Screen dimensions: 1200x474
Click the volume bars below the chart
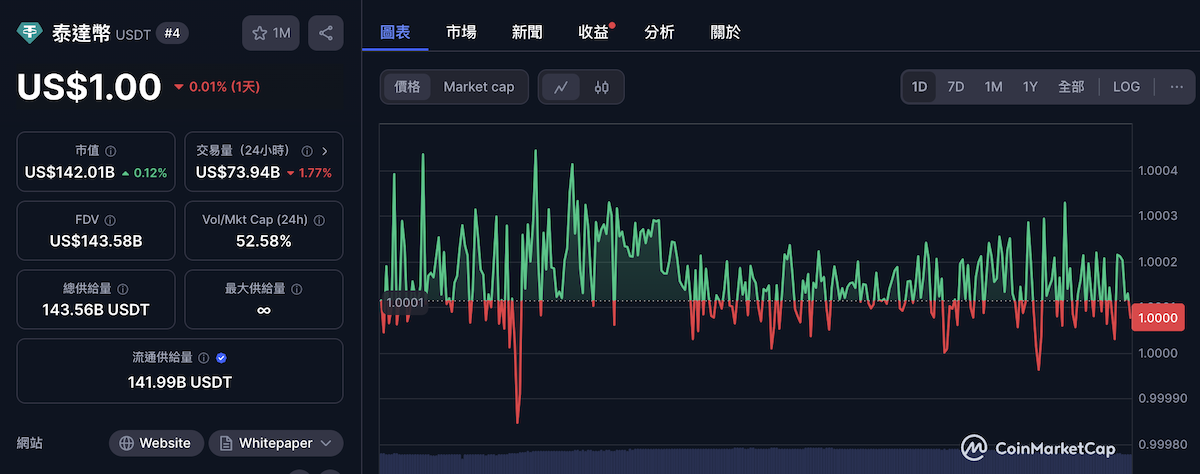coord(755,463)
